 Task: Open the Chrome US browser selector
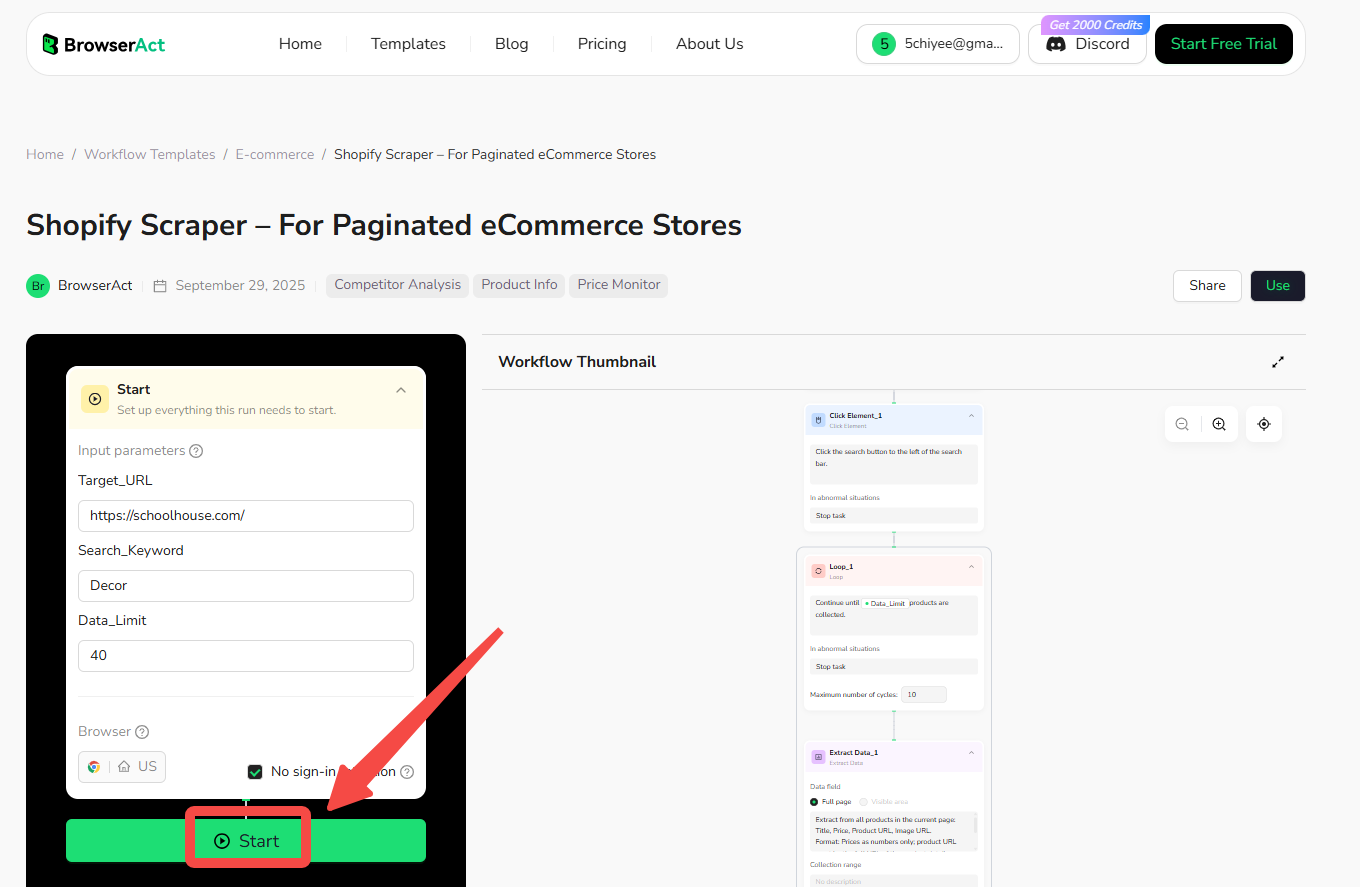(122, 767)
